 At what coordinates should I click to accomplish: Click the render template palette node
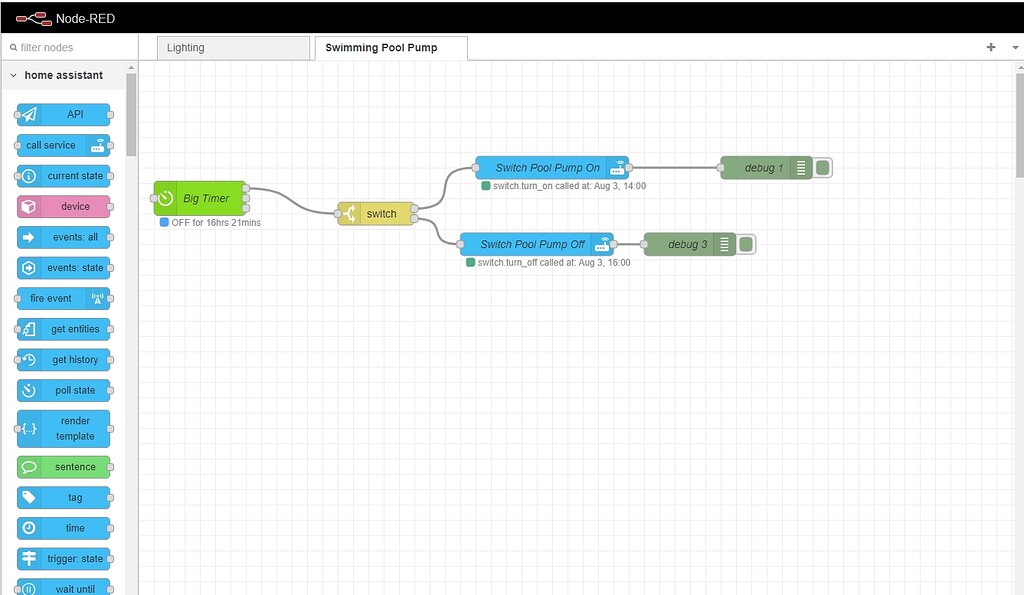click(64, 426)
